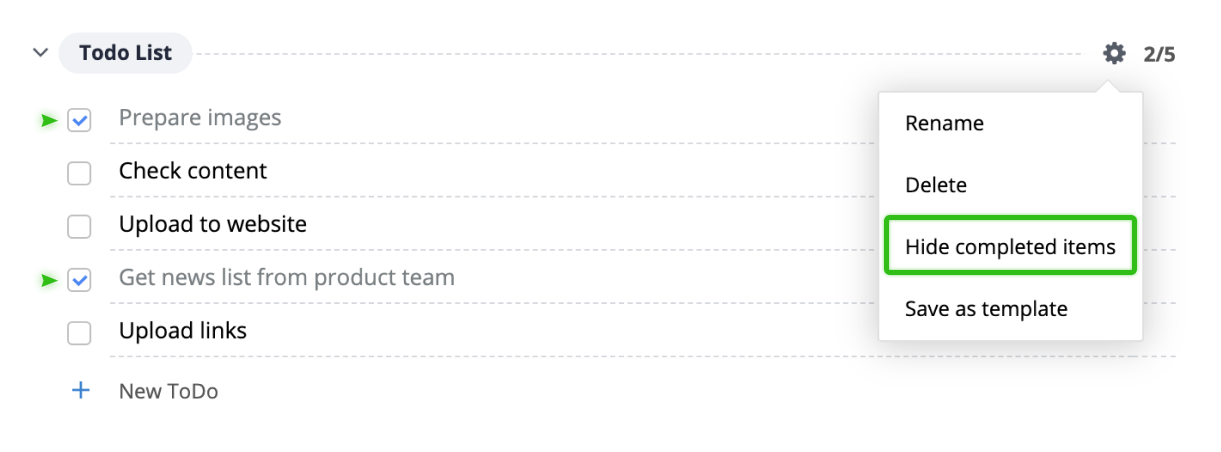Click the Upload links item text
Screen dimensions: 1221x452
click(183, 331)
